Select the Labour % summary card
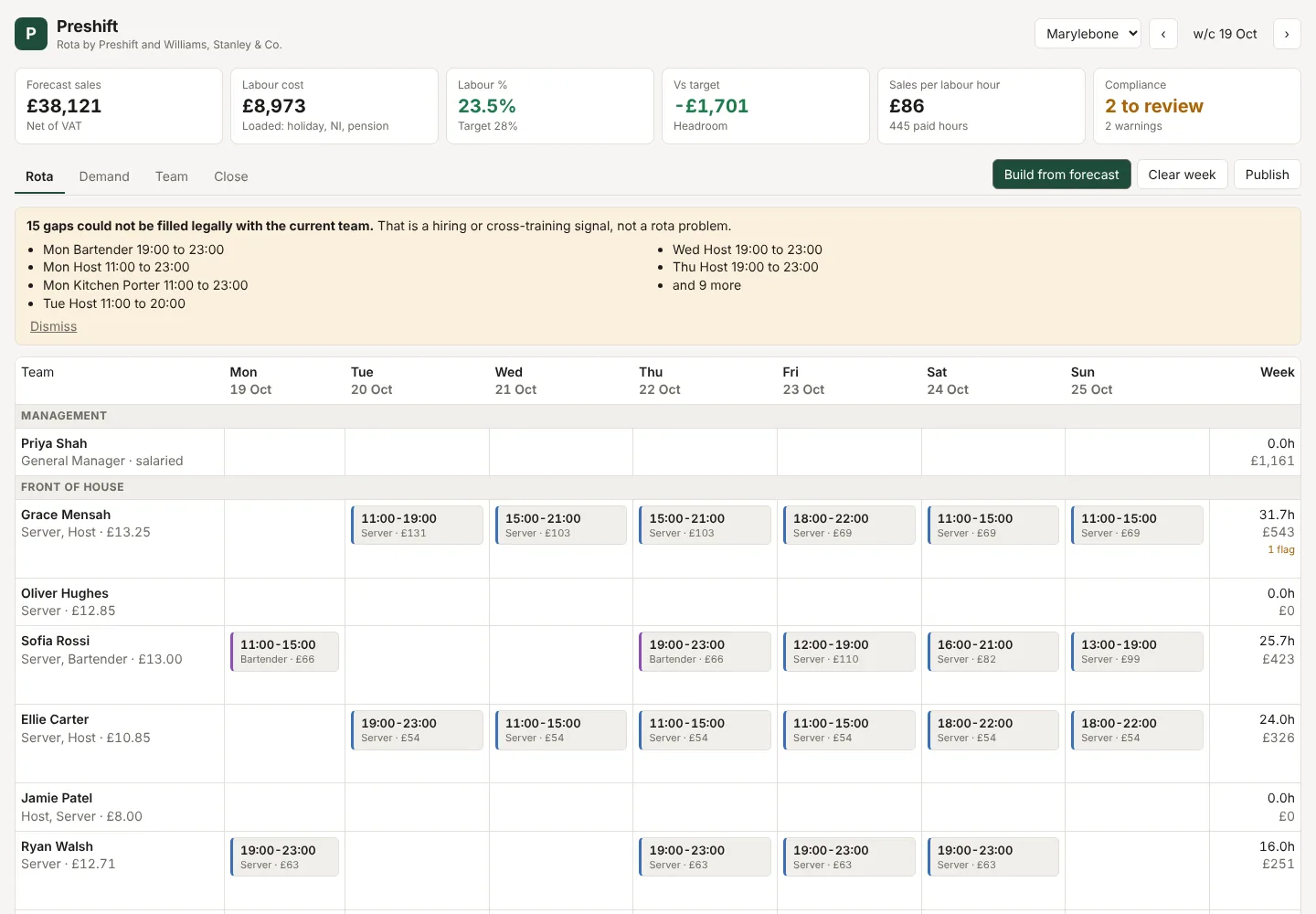The height and width of the screenshot is (914, 1316). point(550,106)
